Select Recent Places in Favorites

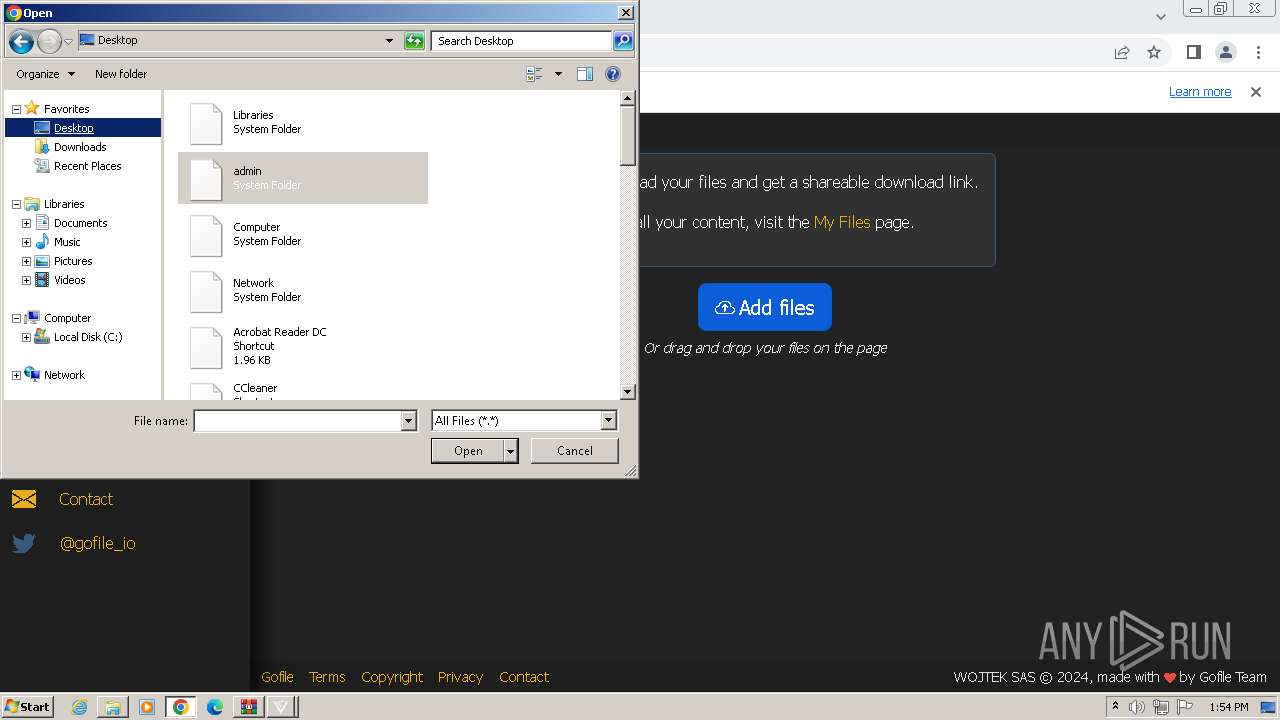click(88, 166)
